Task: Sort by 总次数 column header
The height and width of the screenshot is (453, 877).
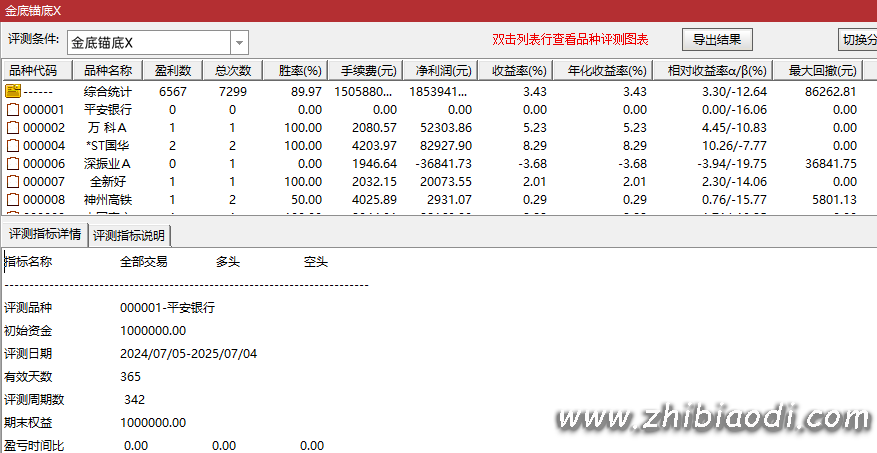Action: pos(233,70)
